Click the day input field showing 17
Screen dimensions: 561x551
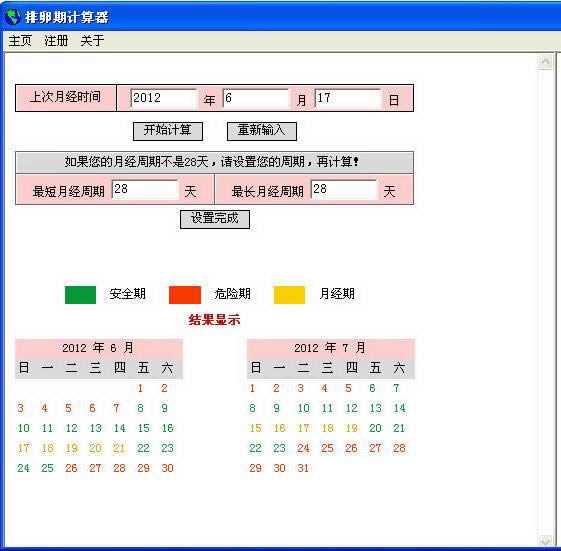point(347,98)
